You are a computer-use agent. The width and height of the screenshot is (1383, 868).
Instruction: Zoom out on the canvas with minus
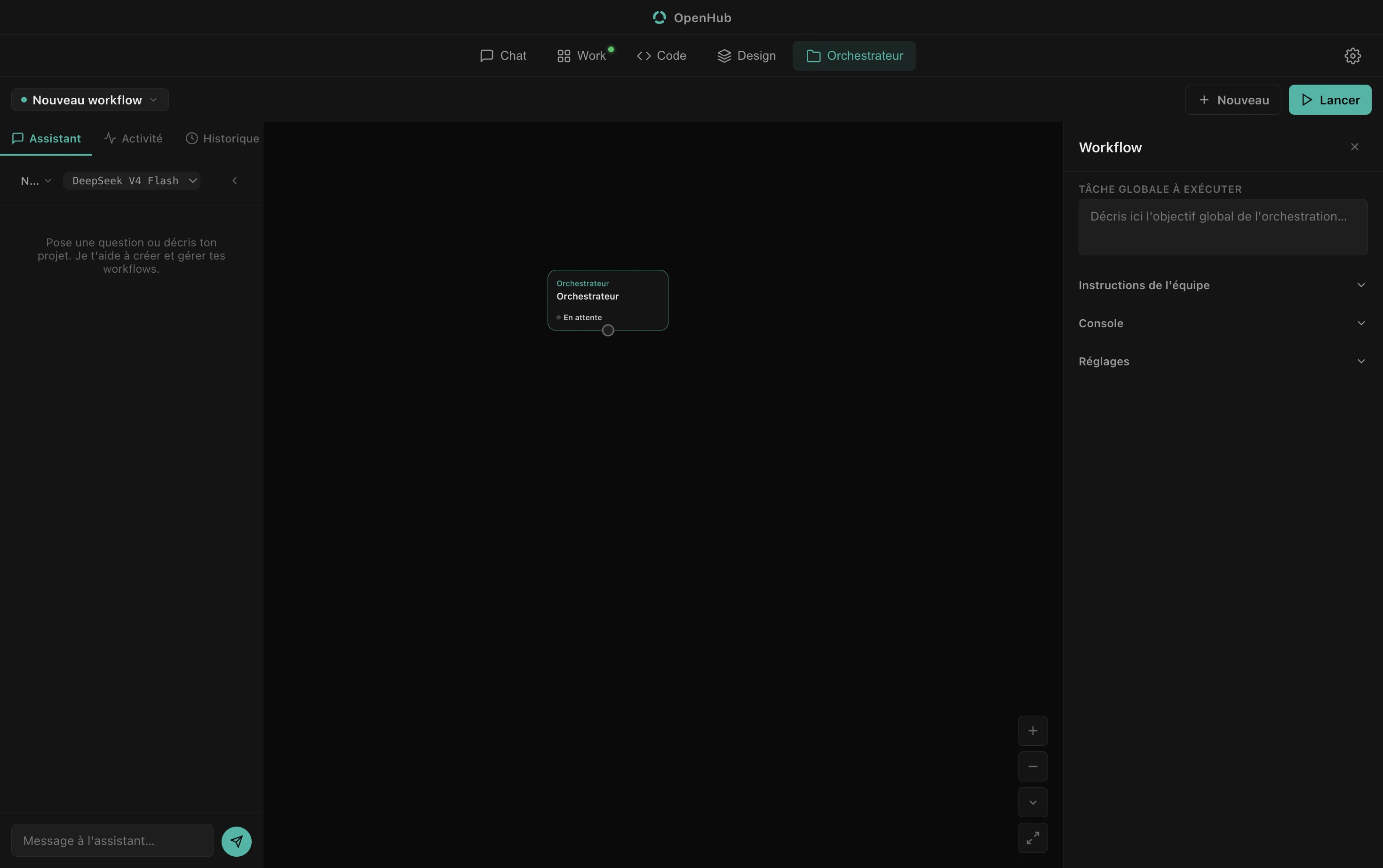1033,766
